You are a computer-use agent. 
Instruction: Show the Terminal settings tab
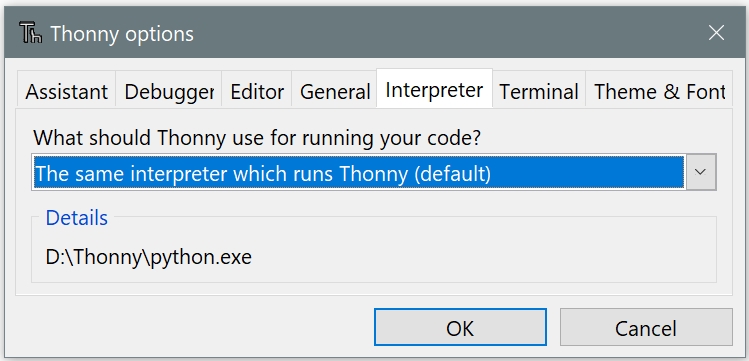point(539,91)
